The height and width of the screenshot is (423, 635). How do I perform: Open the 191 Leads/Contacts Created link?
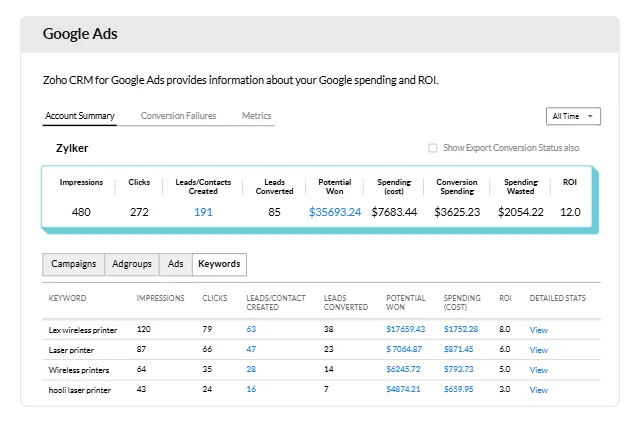click(203, 212)
